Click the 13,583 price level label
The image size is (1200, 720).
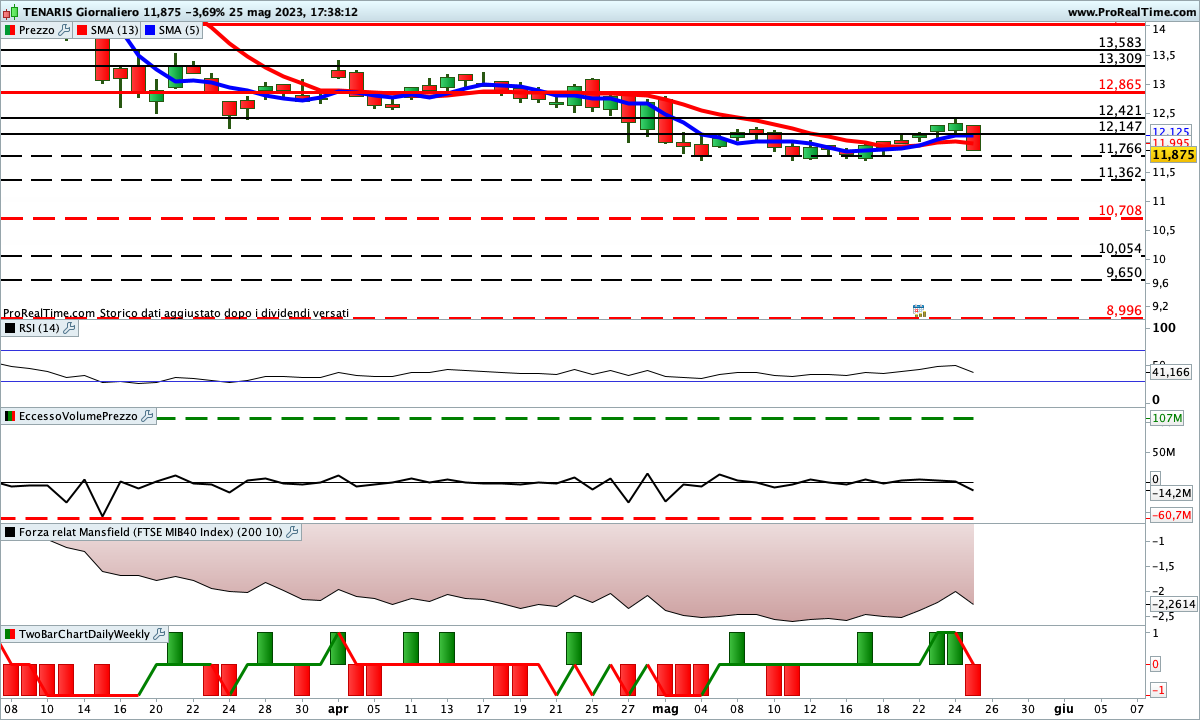click(1120, 43)
